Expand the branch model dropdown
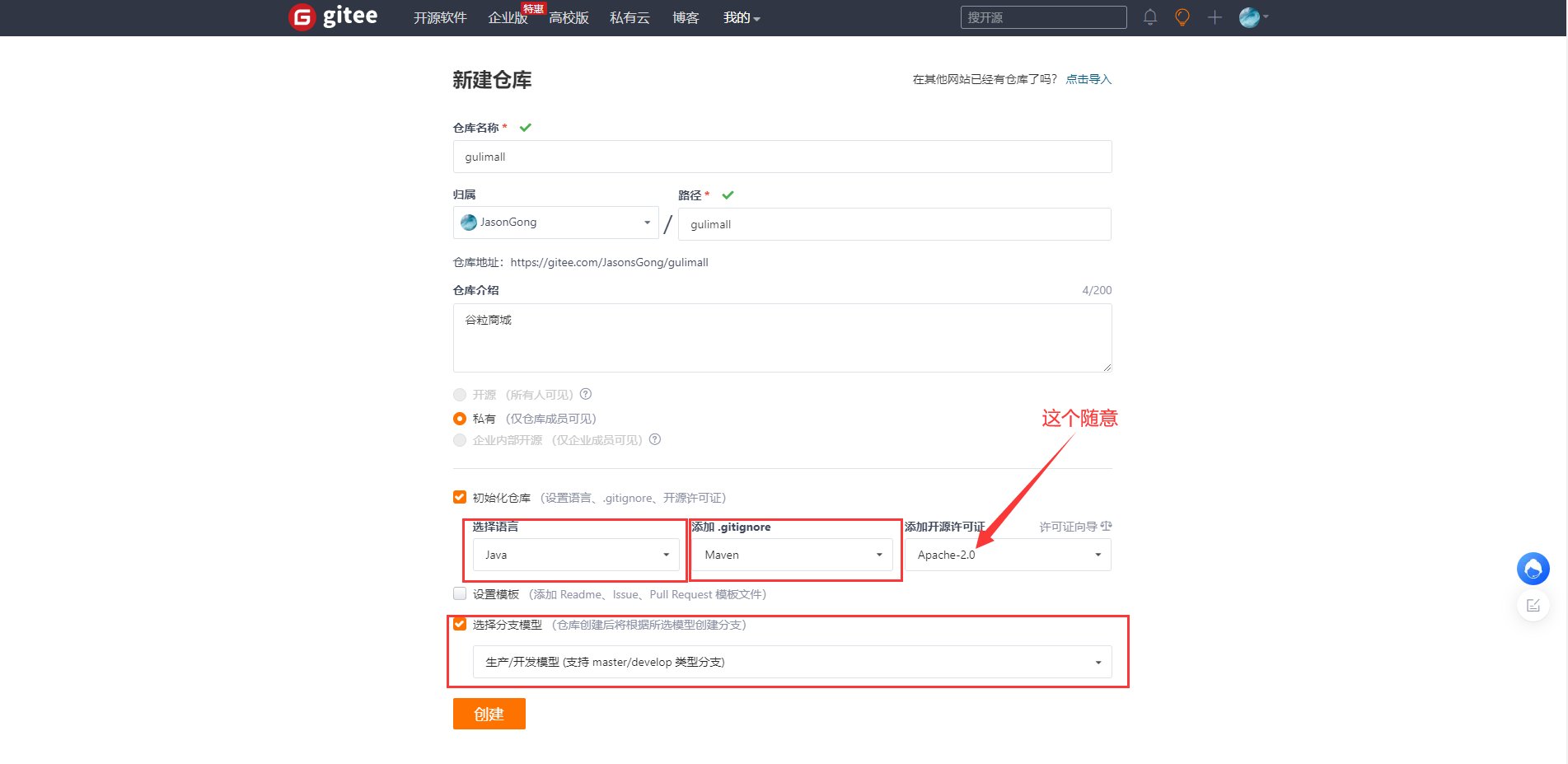The width and height of the screenshot is (1568, 764). coord(792,662)
